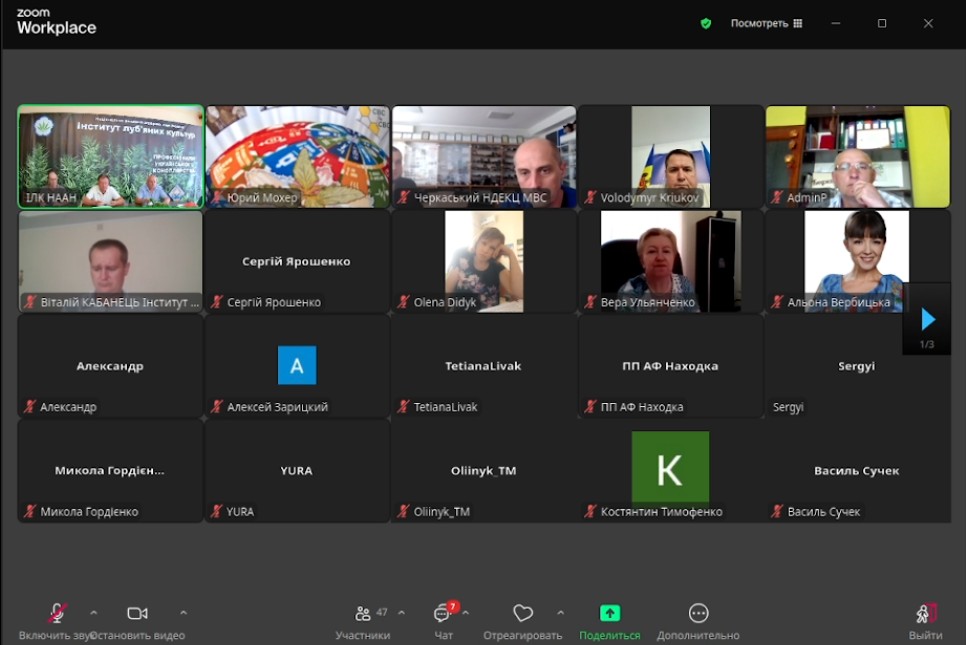Expand the arrow next to Отреагировать

tap(561, 613)
